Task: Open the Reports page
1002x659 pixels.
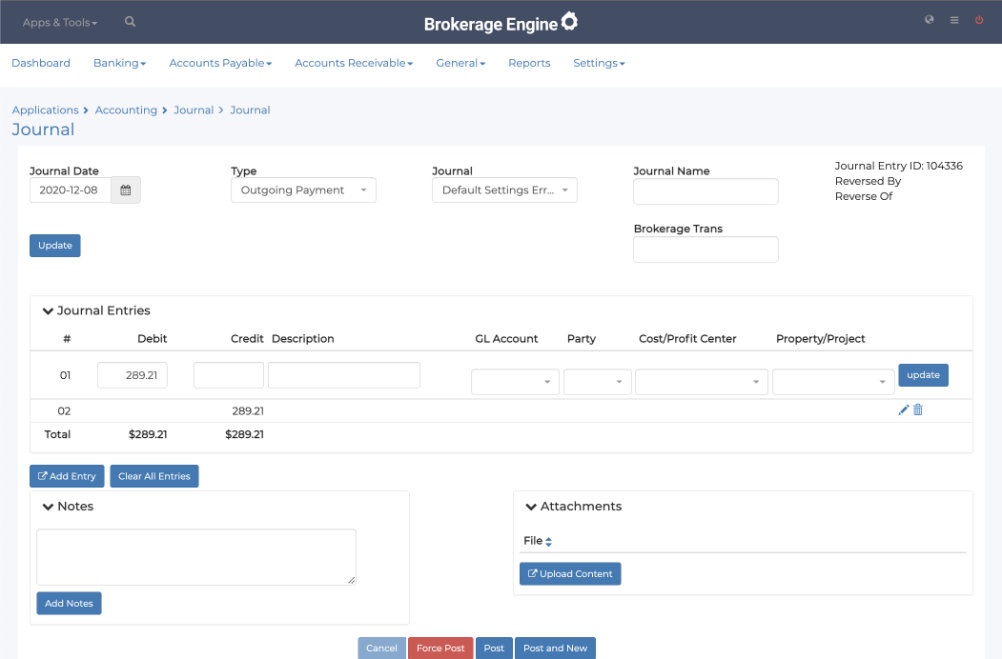Action: coord(529,63)
